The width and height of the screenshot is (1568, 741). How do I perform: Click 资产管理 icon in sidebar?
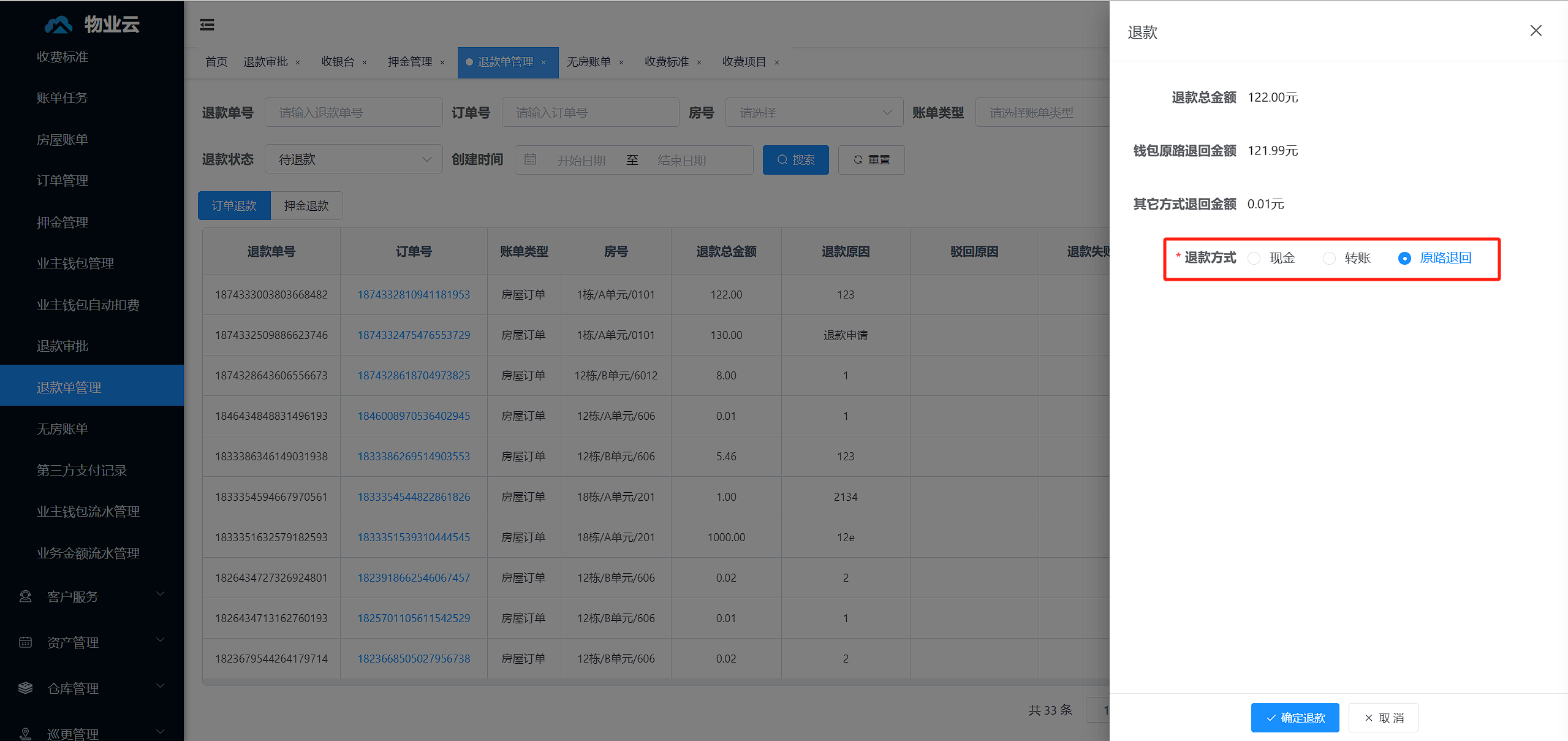(25, 642)
